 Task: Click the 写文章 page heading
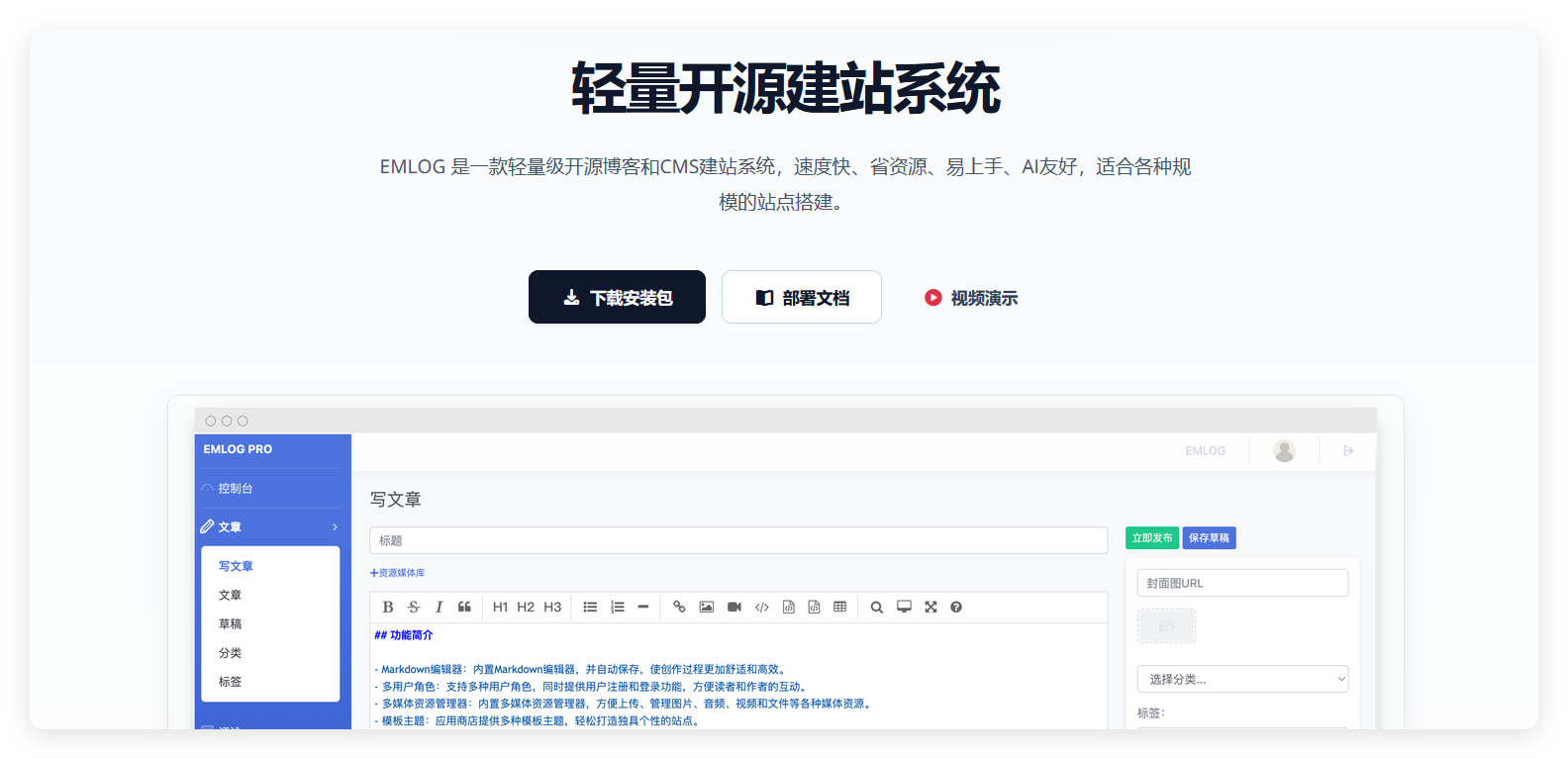click(396, 500)
